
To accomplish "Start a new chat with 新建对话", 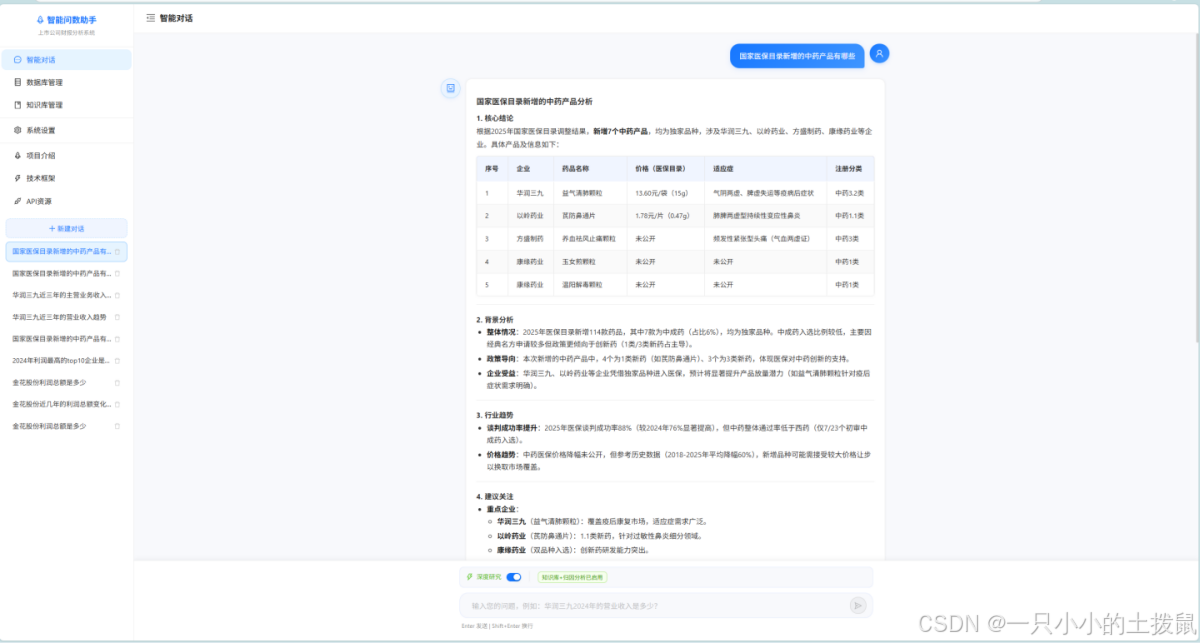I will point(66,228).
